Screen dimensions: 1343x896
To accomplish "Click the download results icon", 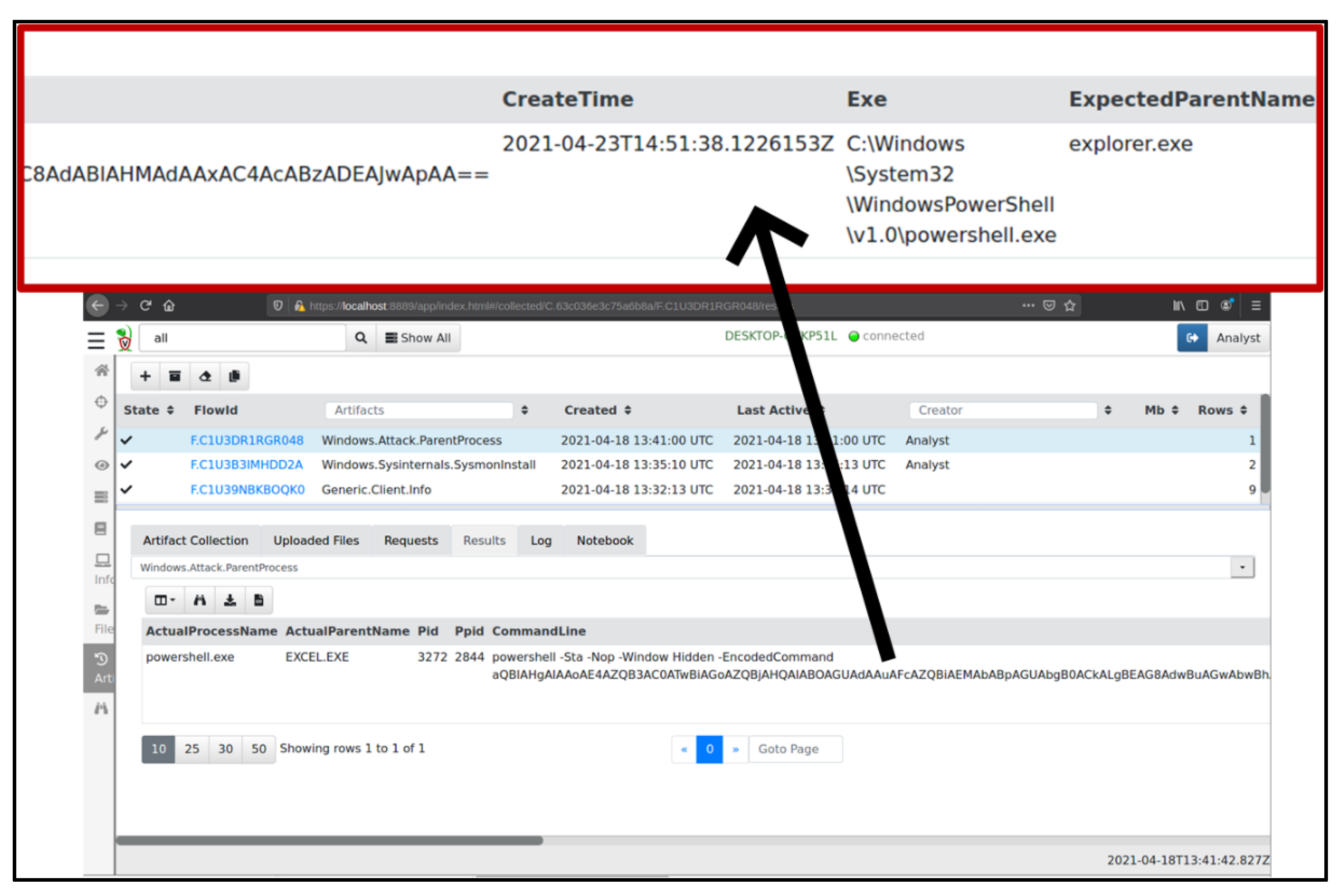I will 230,600.
